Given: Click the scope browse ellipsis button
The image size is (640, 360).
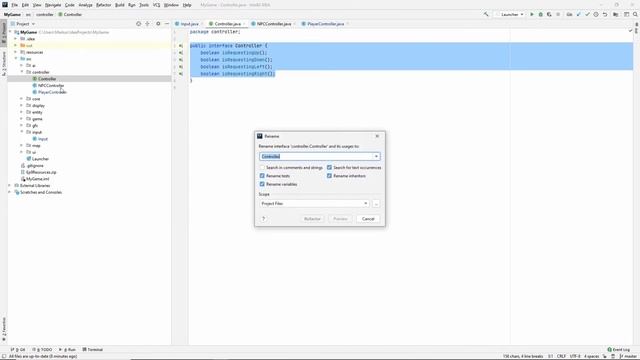Looking at the screenshot, I should pos(376,203).
